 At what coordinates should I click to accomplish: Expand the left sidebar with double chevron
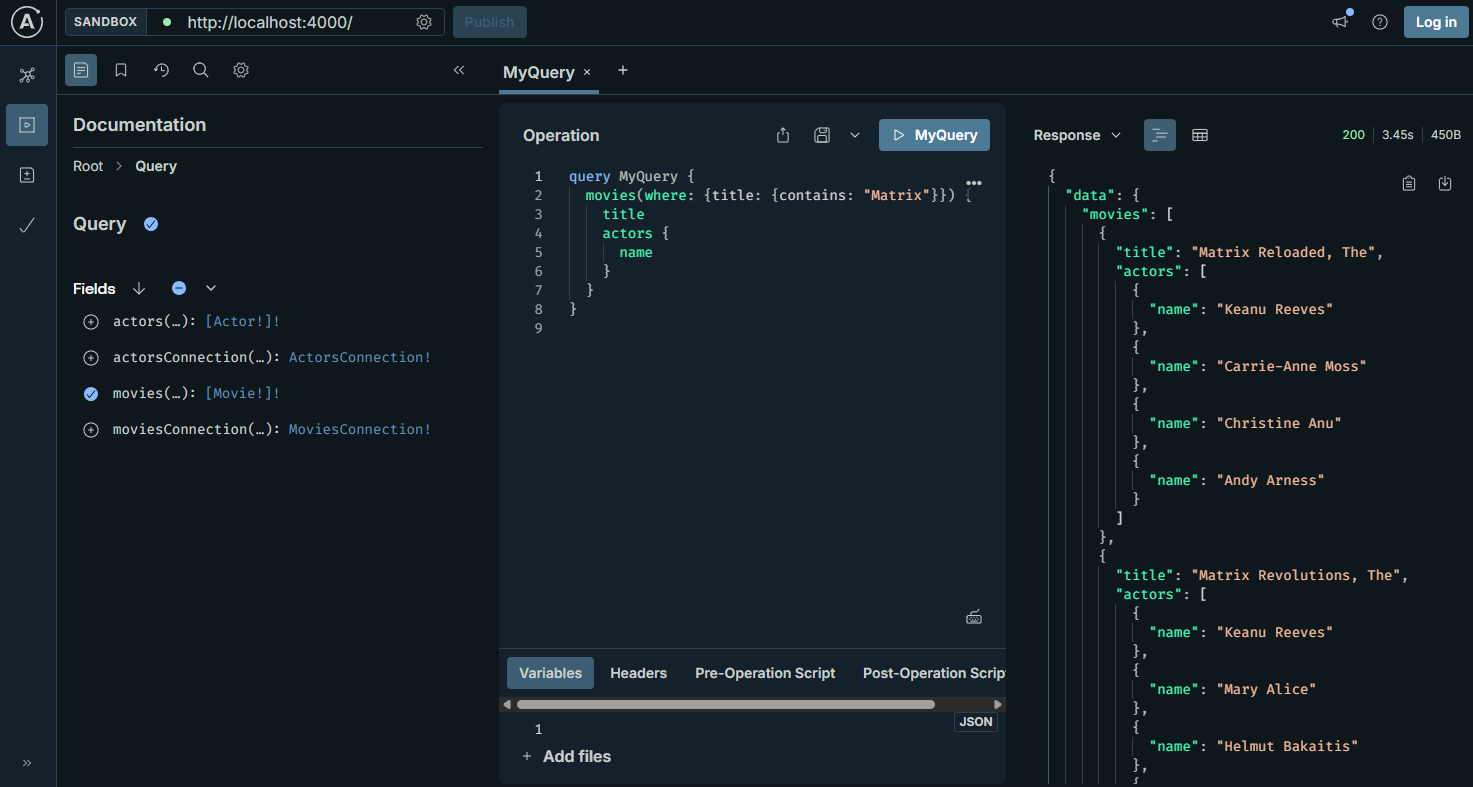click(27, 763)
